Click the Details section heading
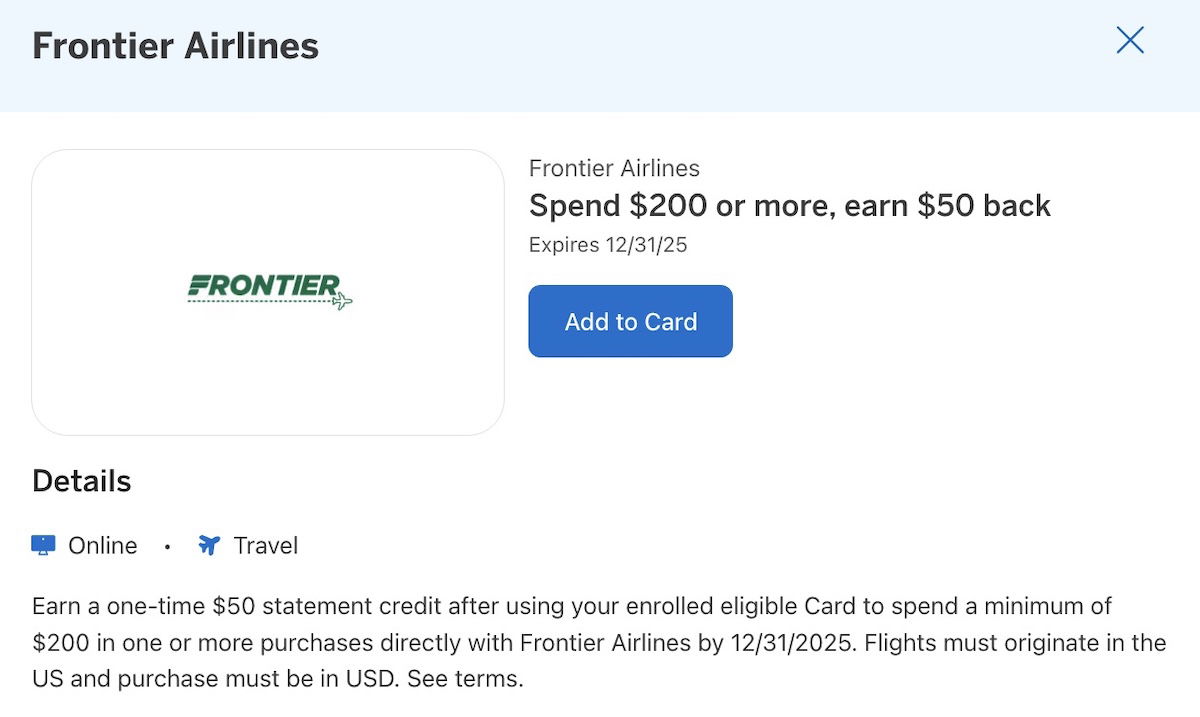The image size is (1200, 717). (x=82, y=481)
